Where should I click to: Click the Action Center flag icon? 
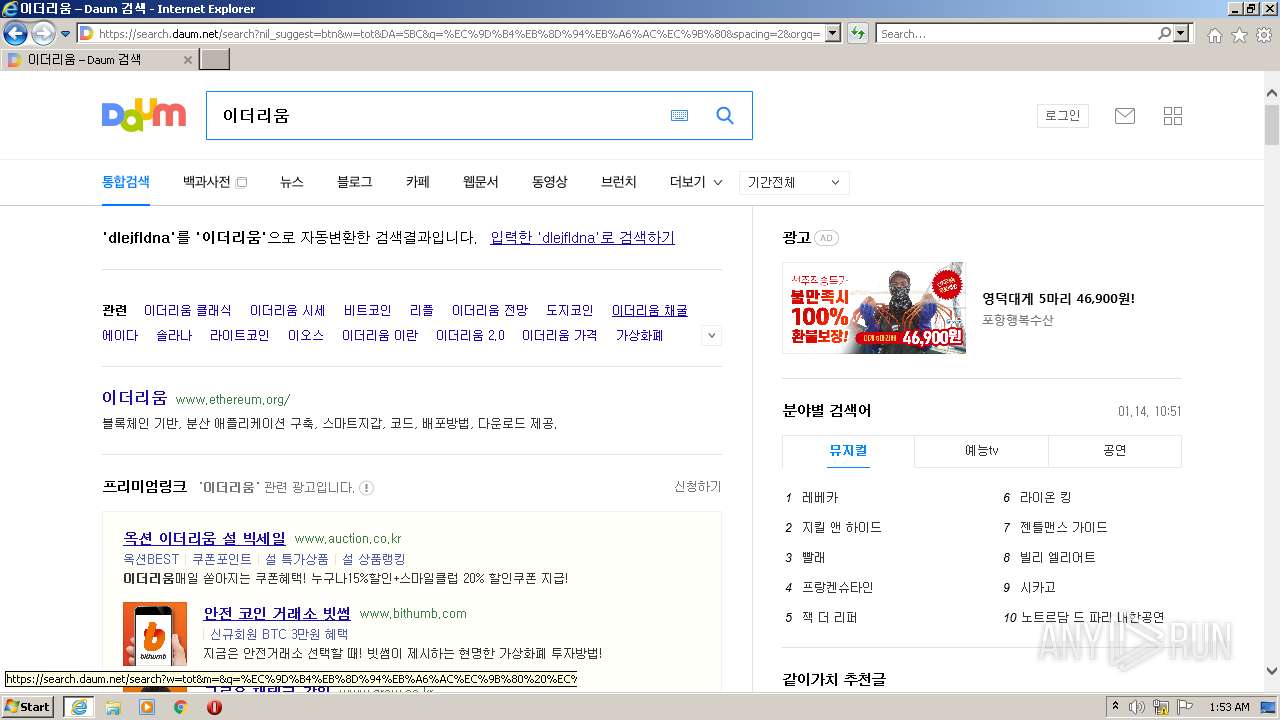tap(1186, 707)
